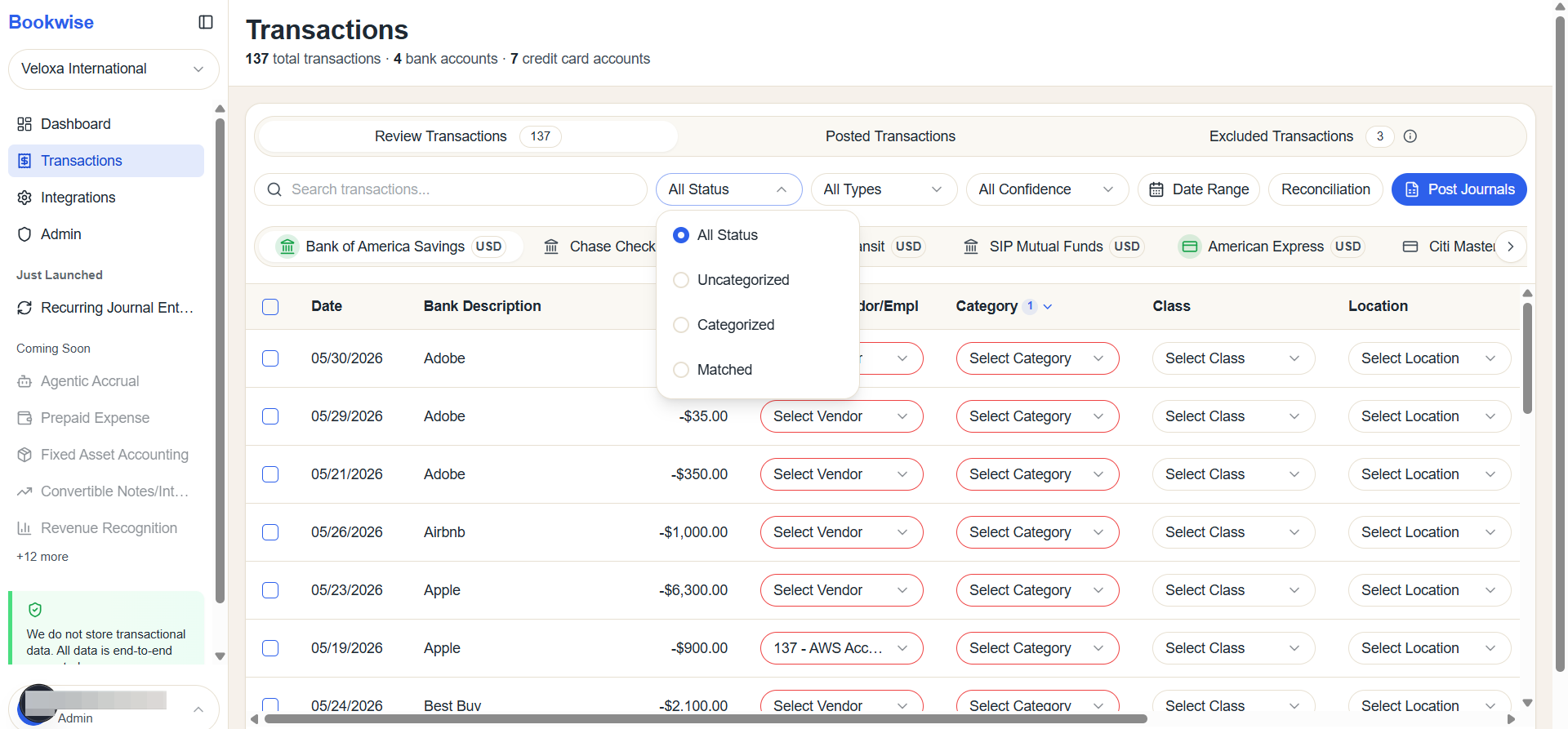Image resolution: width=1568 pixels, height=729 pixels.
Task: Open the All Types filter dropdown
Action: 884,189
